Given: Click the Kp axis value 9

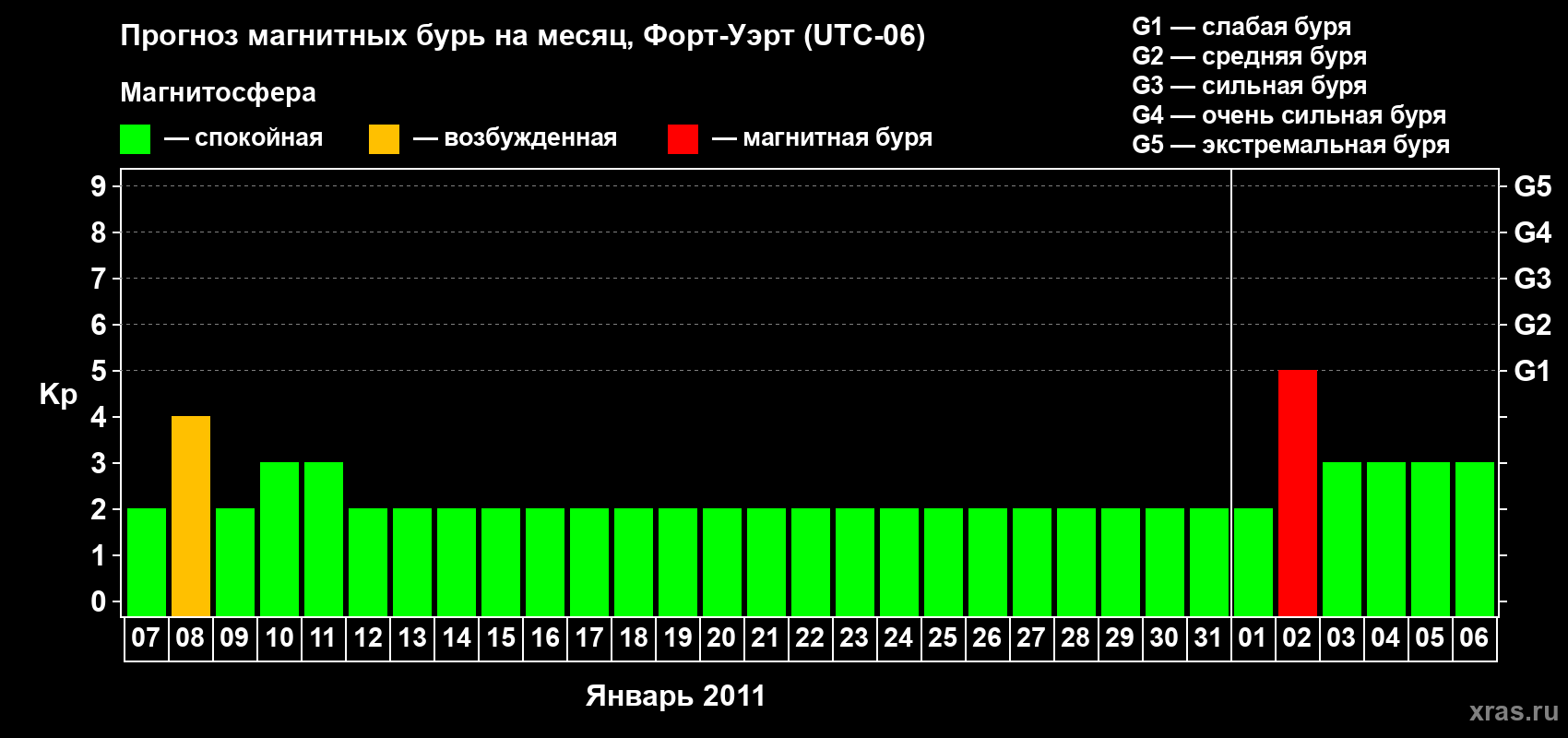Looking at the screenshot, I should click(99, 186).
